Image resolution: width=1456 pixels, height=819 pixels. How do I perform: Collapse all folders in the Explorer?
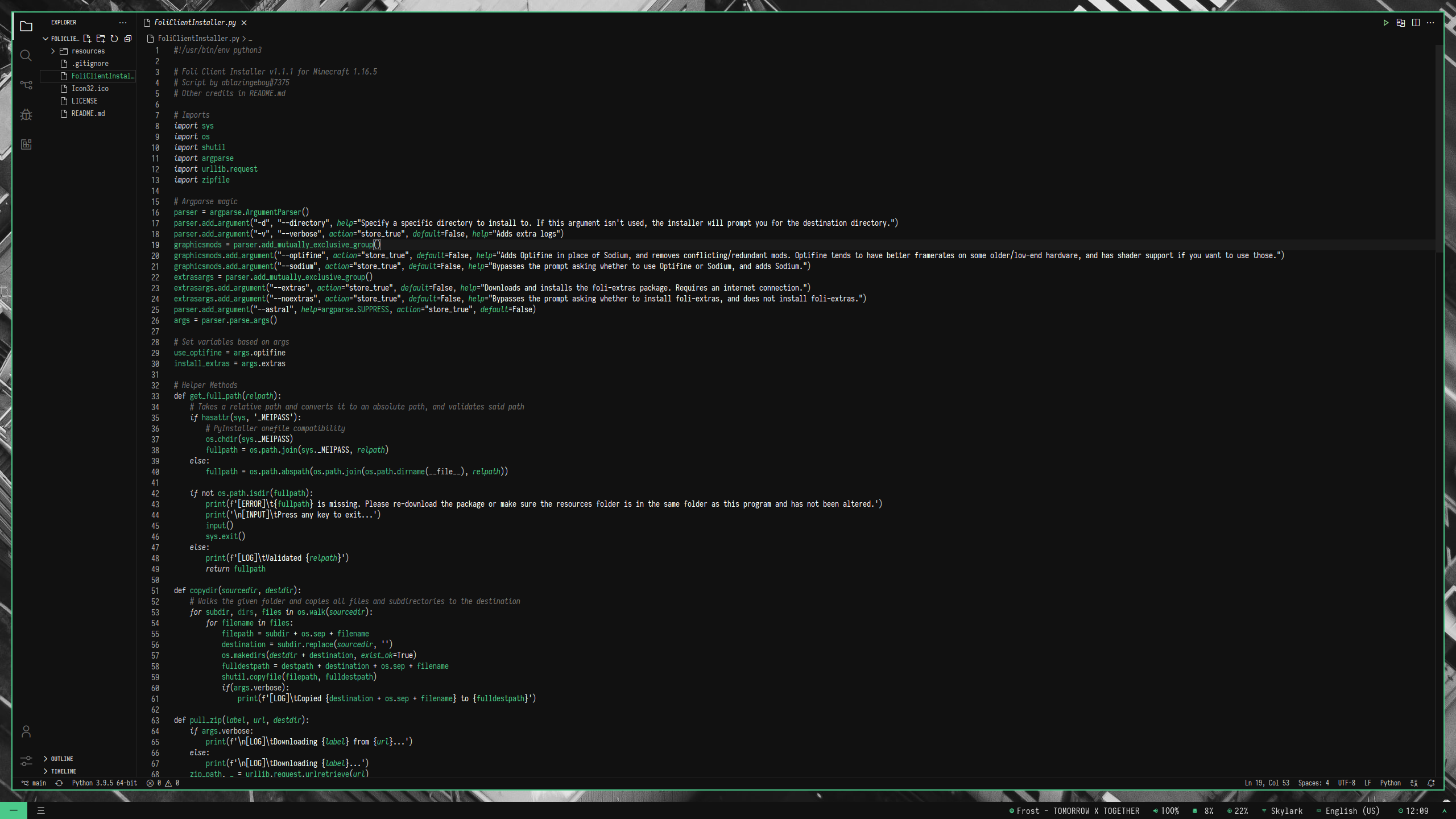click(127, 39)
